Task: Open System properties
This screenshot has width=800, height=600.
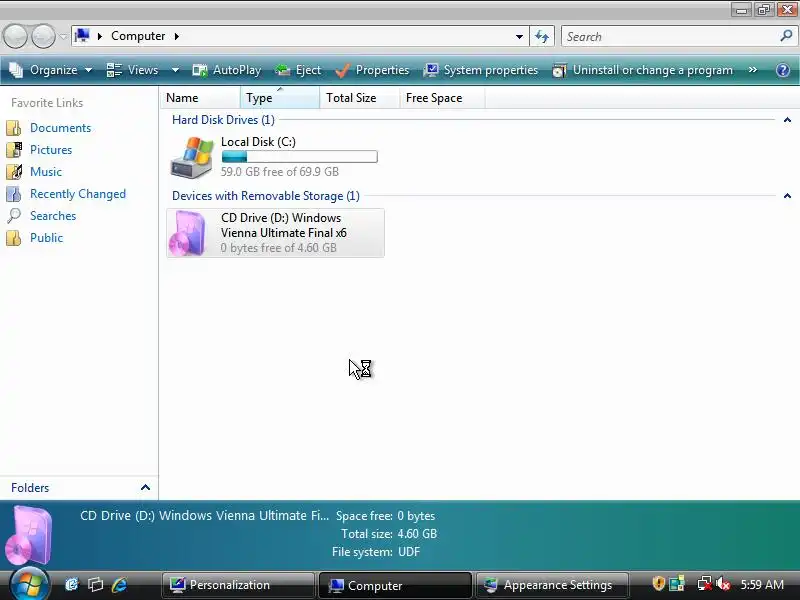Action: (481, 70)
